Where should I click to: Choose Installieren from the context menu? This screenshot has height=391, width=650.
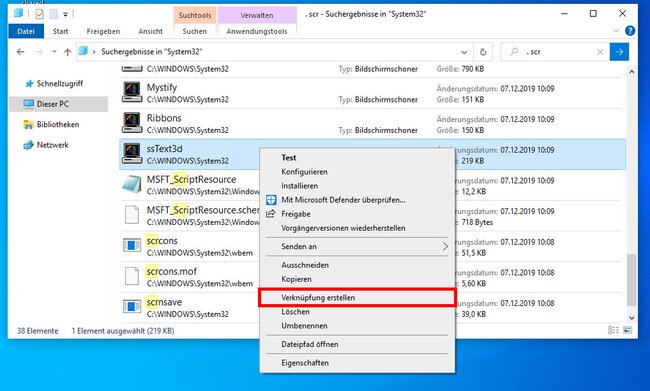pyautogui.click(x=300, y=186)
